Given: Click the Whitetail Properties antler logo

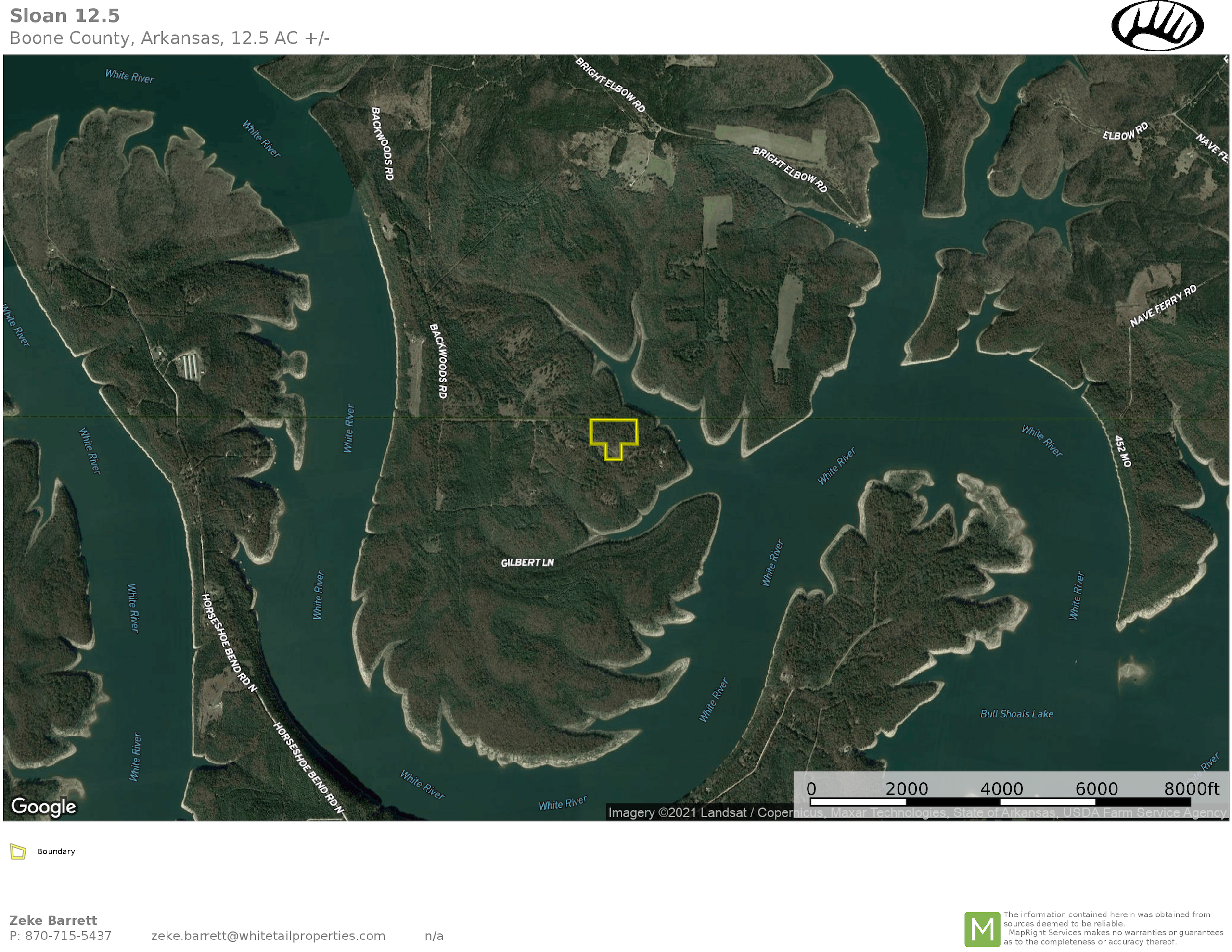Looking at the screenshot, I should click(1157, 26).
